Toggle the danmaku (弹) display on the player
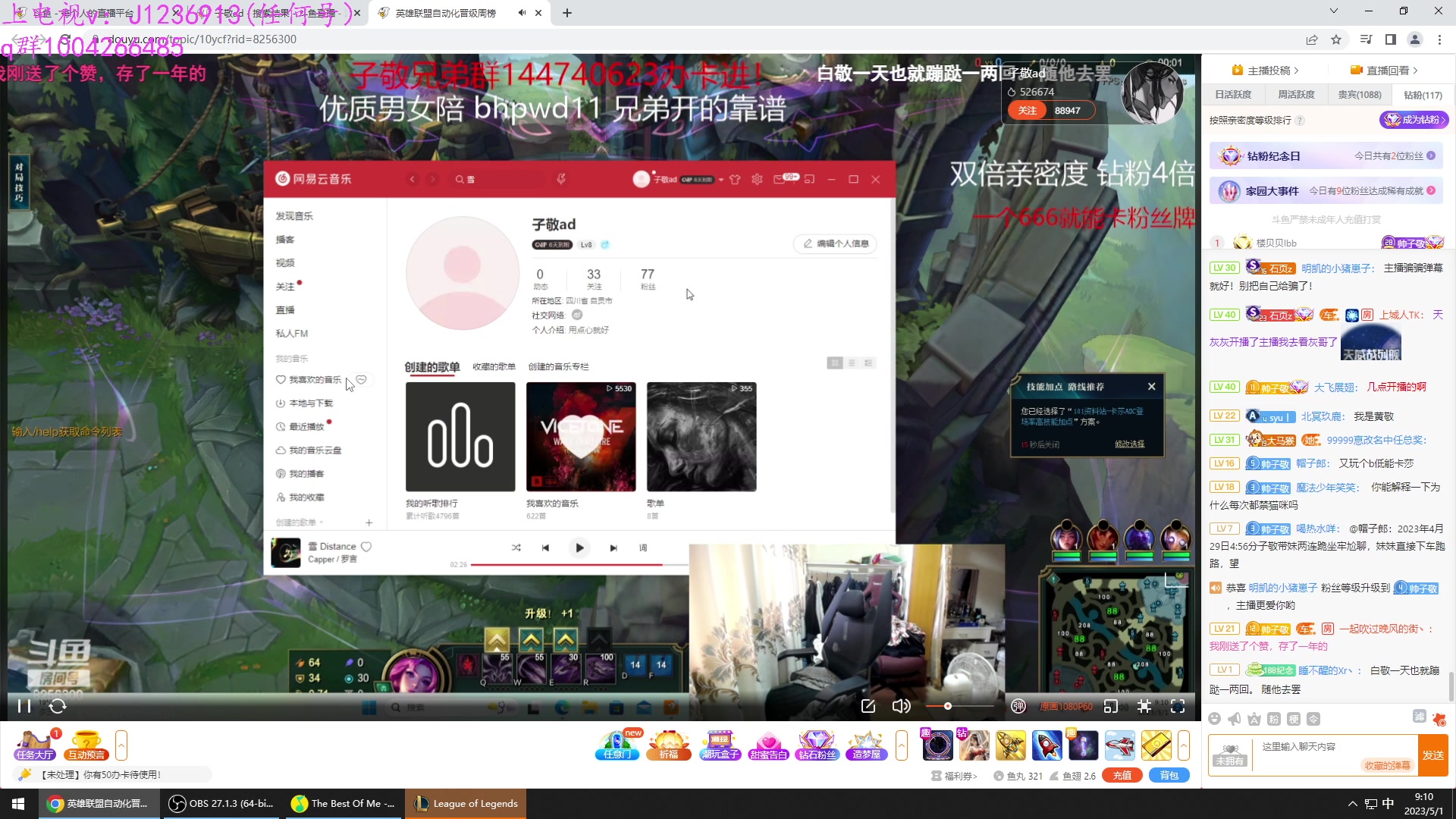Image resolution: width=1456 pixels, height=819 pixels. pyautogui.click(x=1018, y=706)
